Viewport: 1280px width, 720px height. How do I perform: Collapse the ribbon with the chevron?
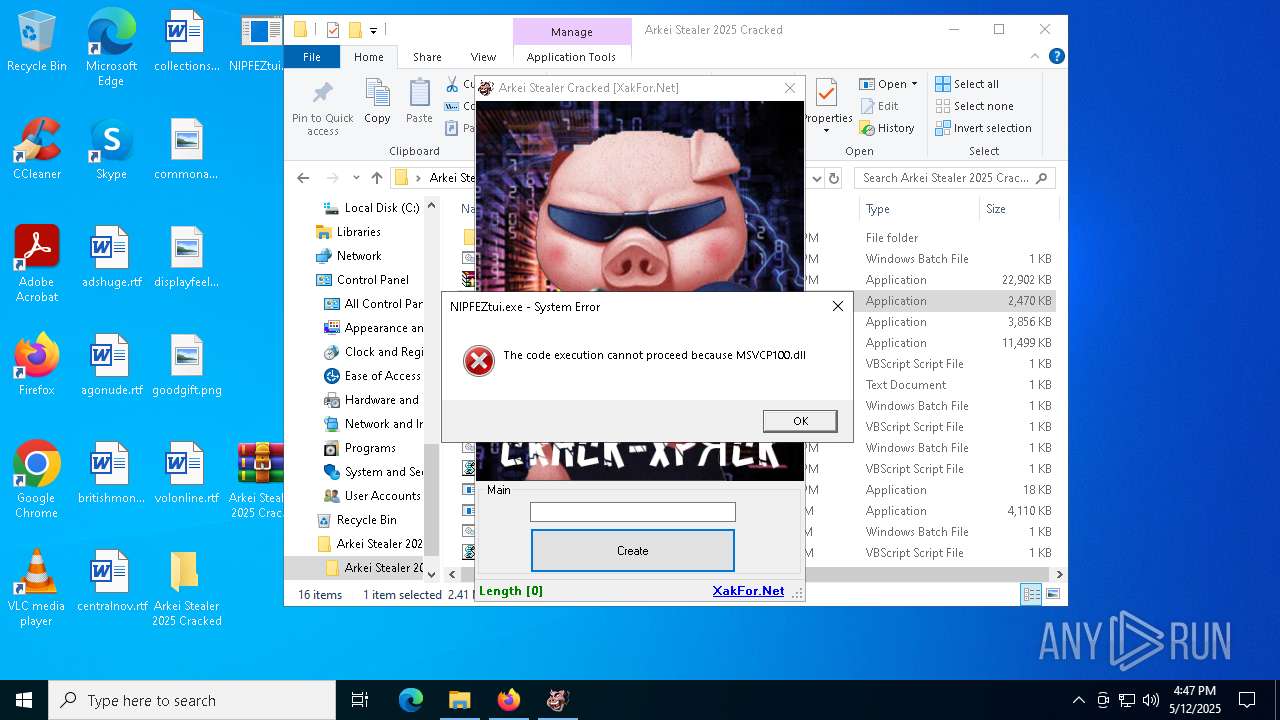pos(1036,57)
